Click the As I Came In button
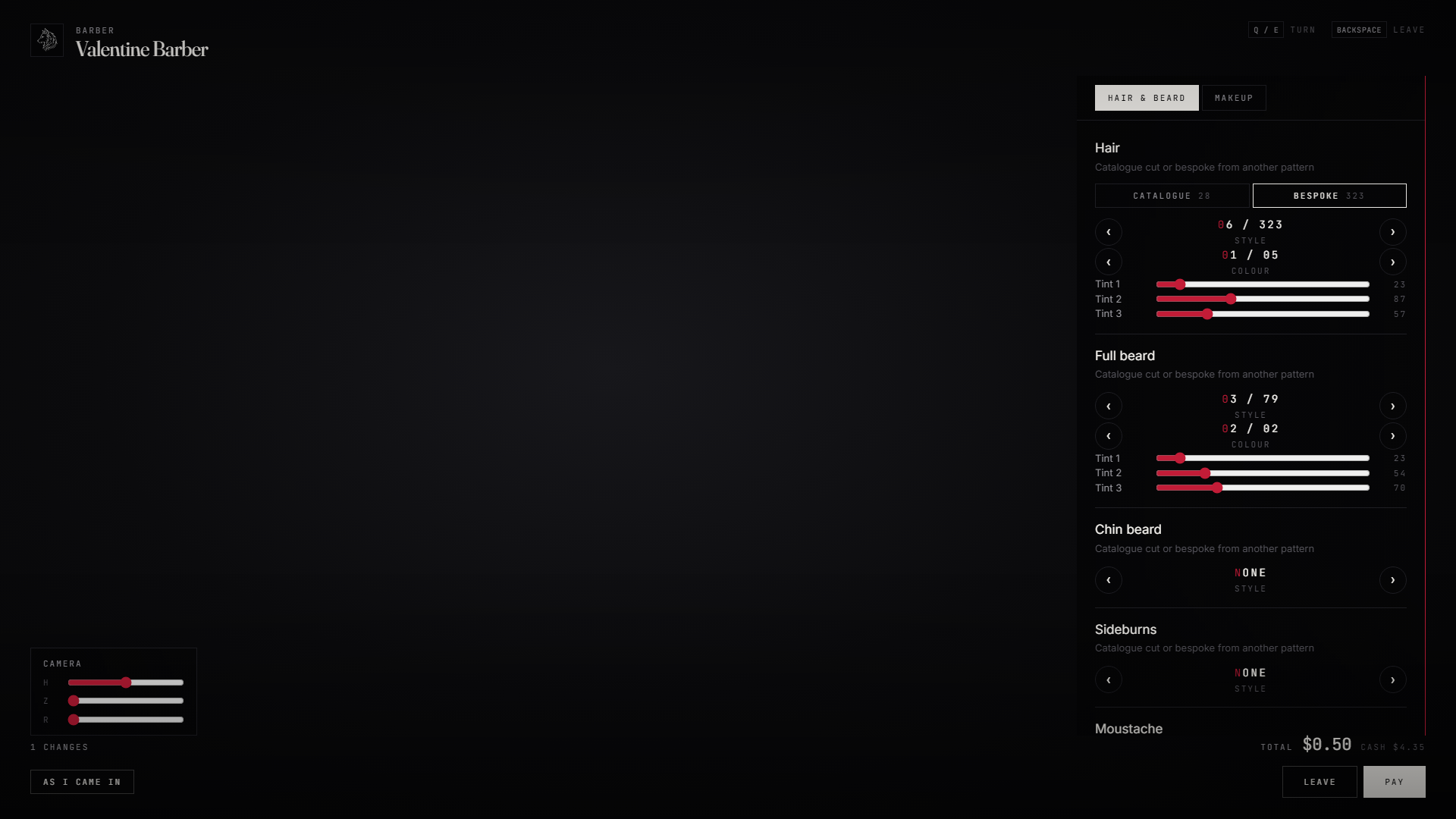Viewport: 1456px width, 819px height. [82, 782]
